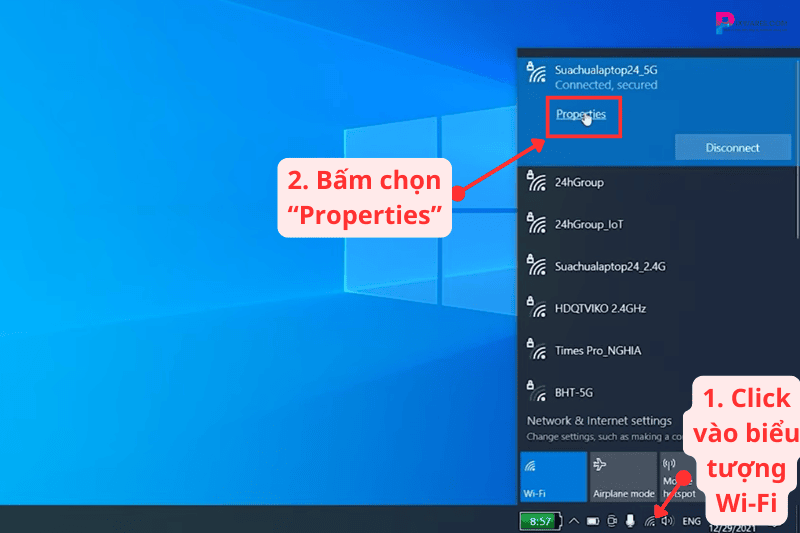The width and height of the screenshot is (800, 533).
Task: Click the ENG language indicator
Action: tap(691, 521)
